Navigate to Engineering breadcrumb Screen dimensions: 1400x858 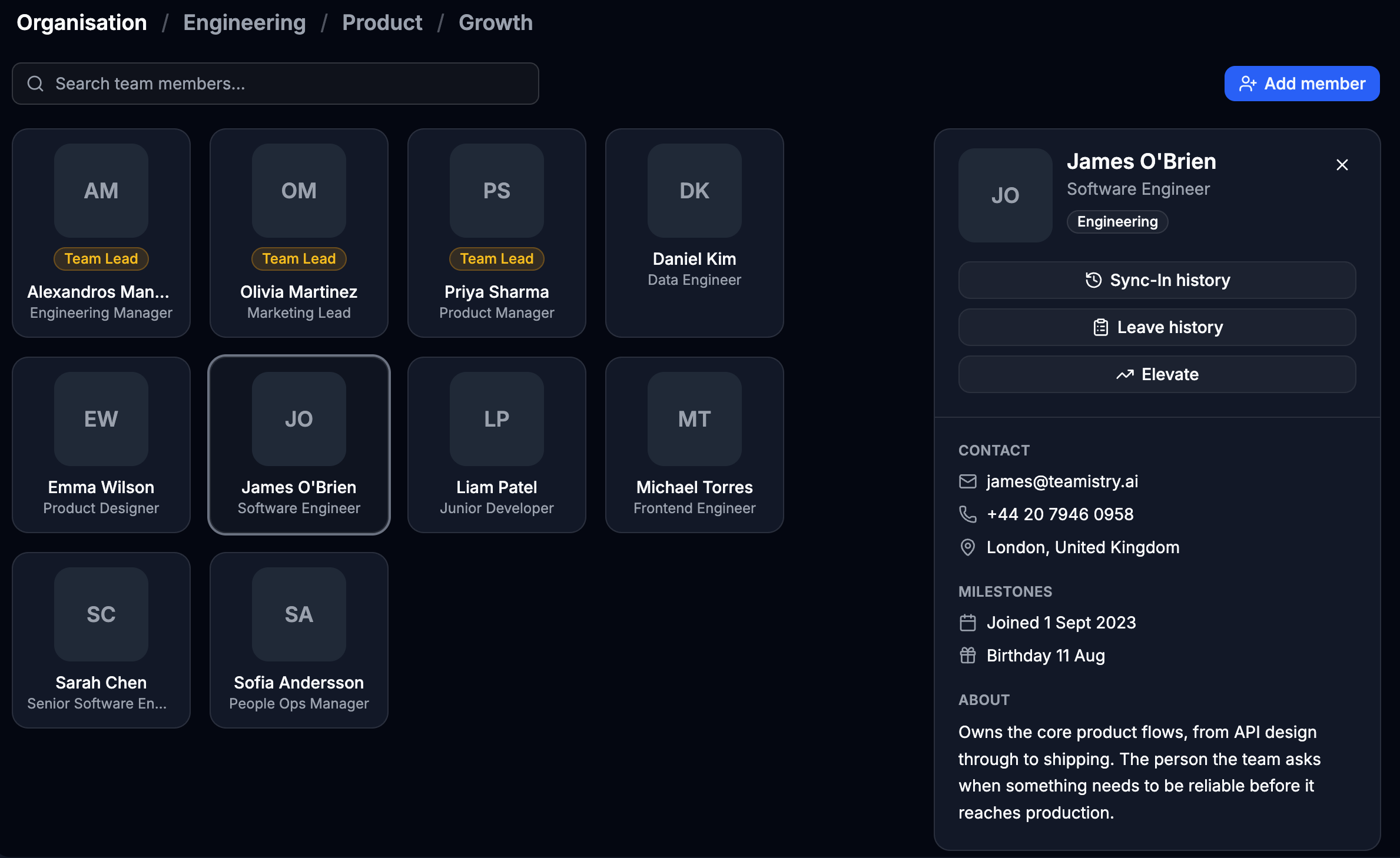(244, 22)
